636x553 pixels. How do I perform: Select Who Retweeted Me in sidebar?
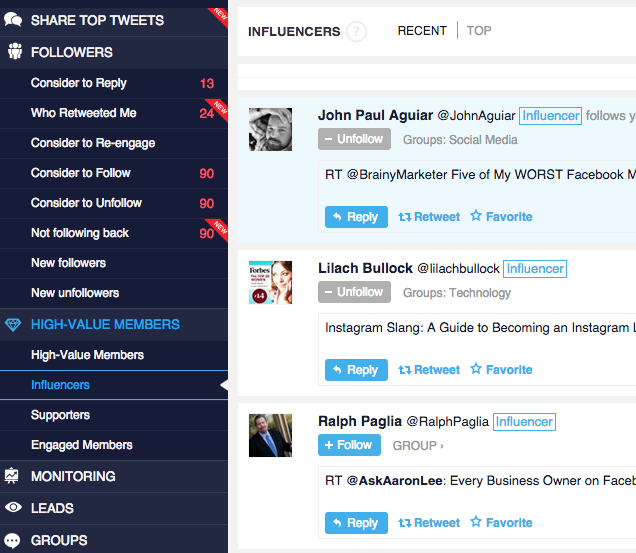(114, 113)
